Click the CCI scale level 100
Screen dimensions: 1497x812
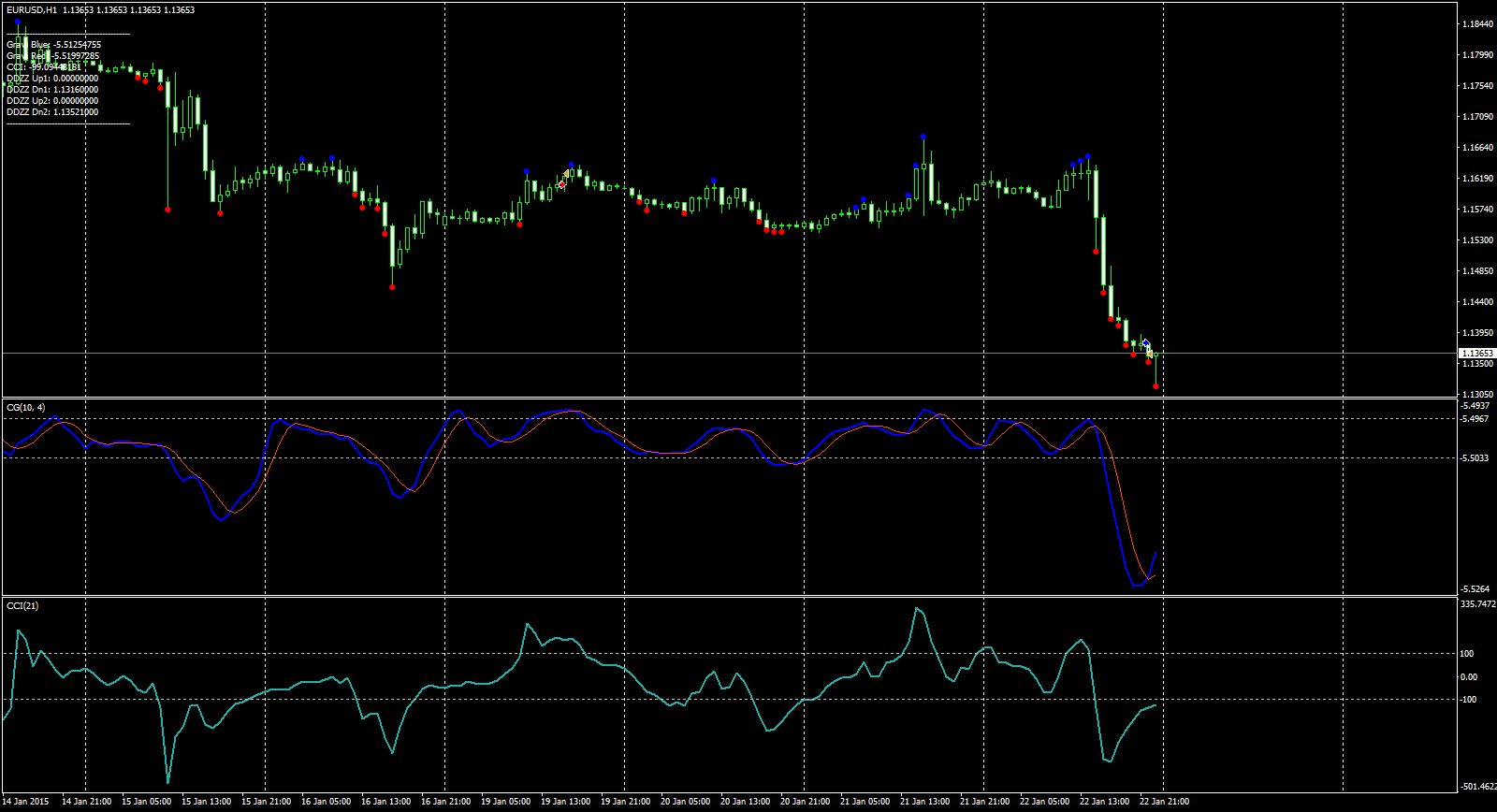[1467, 654]
